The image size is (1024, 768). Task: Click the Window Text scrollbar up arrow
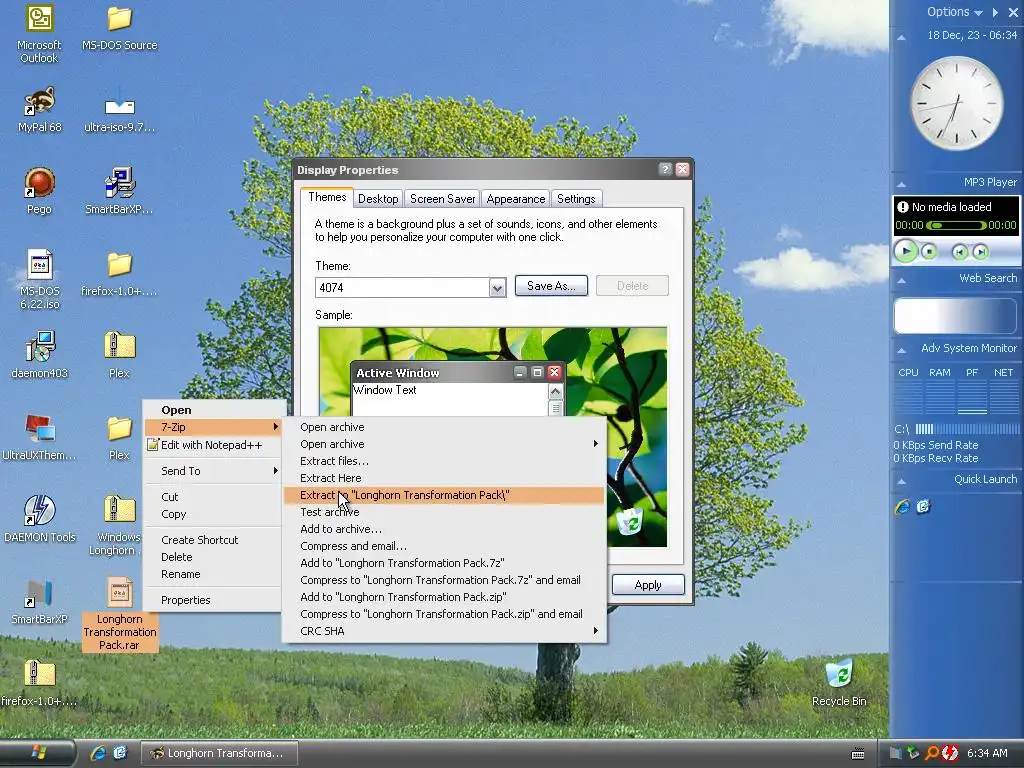coord(555,391)
